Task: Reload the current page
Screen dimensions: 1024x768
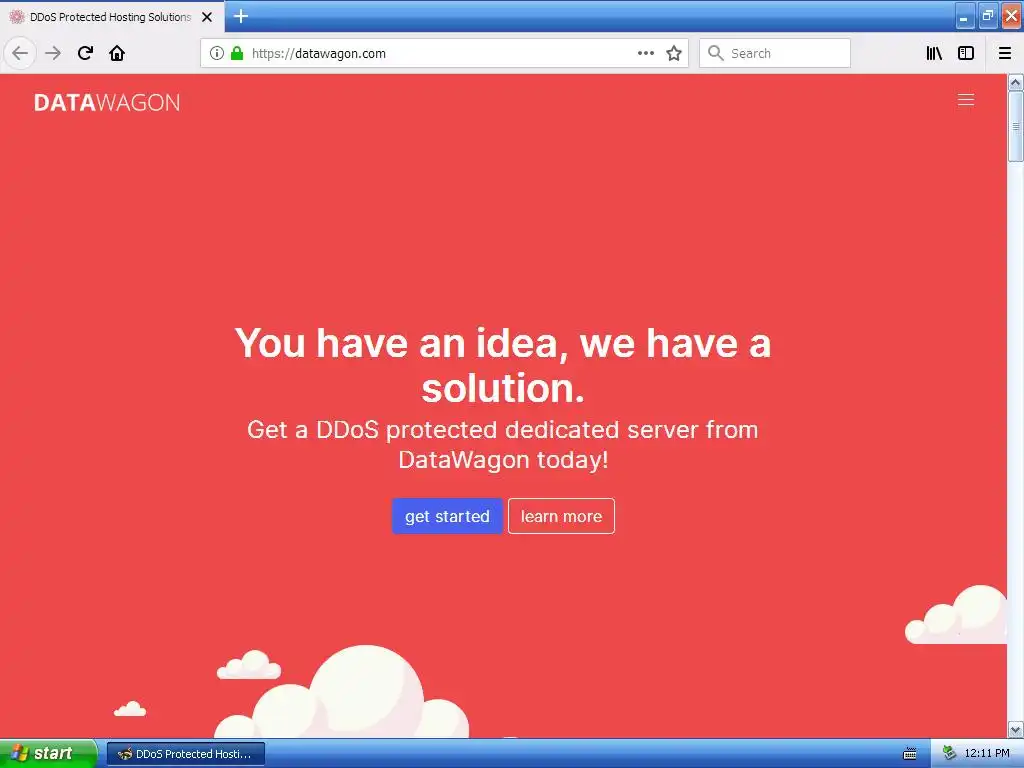Action: [85, 53]
